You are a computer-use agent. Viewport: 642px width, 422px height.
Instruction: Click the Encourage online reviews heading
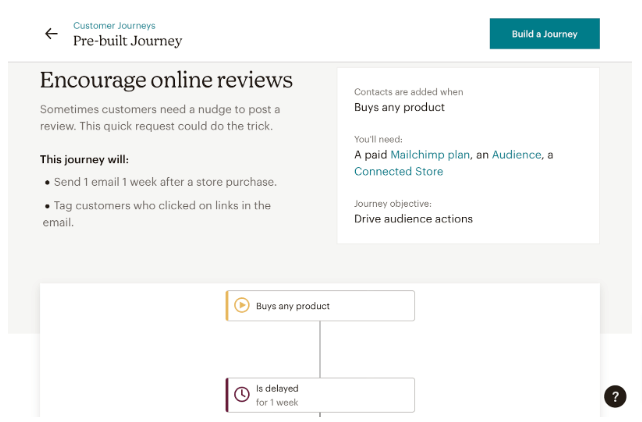[166, 80]
